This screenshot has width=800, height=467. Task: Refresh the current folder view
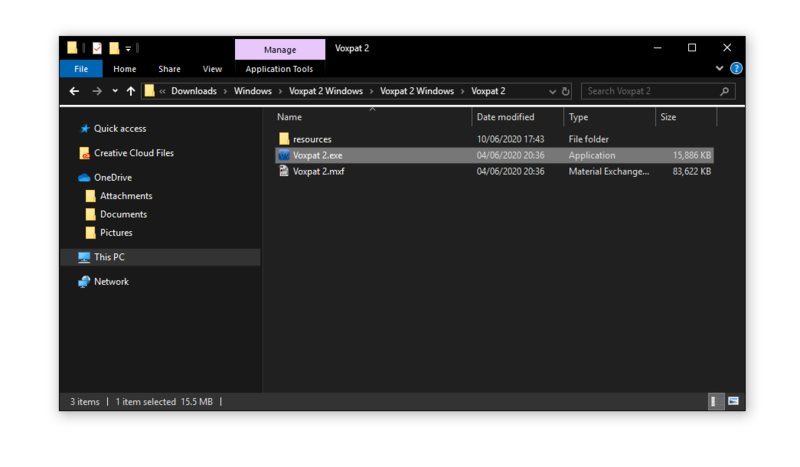coord(566,91)
